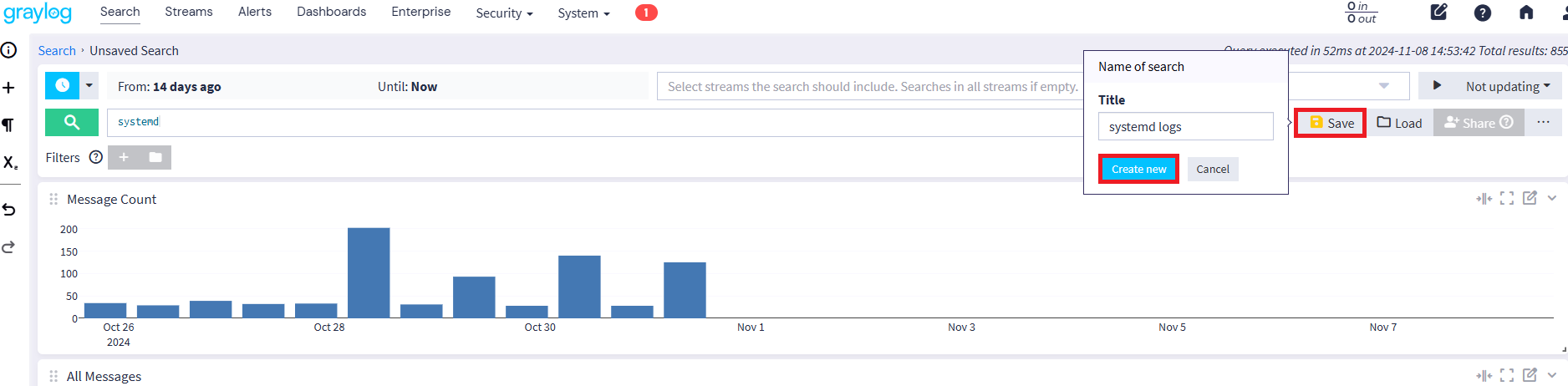
Task: Expand Message Count widget to fullscreen
Action: [1506, 198]
